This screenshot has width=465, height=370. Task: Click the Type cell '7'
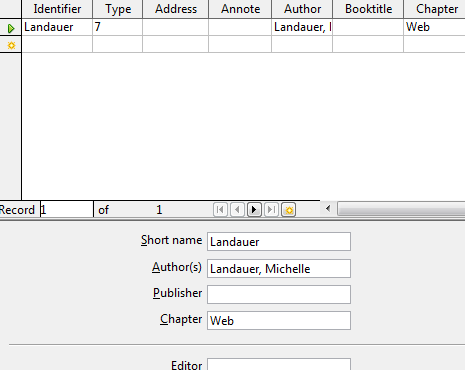coord(118,27)
